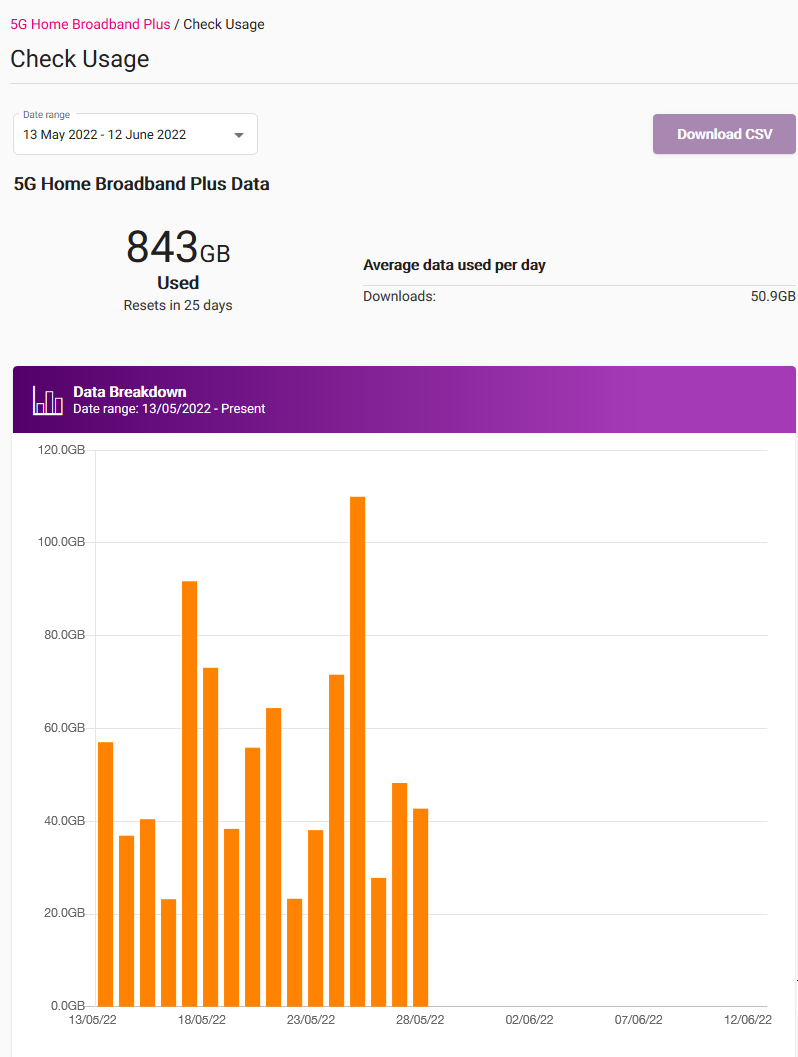Select the Check Usage breadcrumb entry
The image size is (798, 1057).
pos(223,24)
